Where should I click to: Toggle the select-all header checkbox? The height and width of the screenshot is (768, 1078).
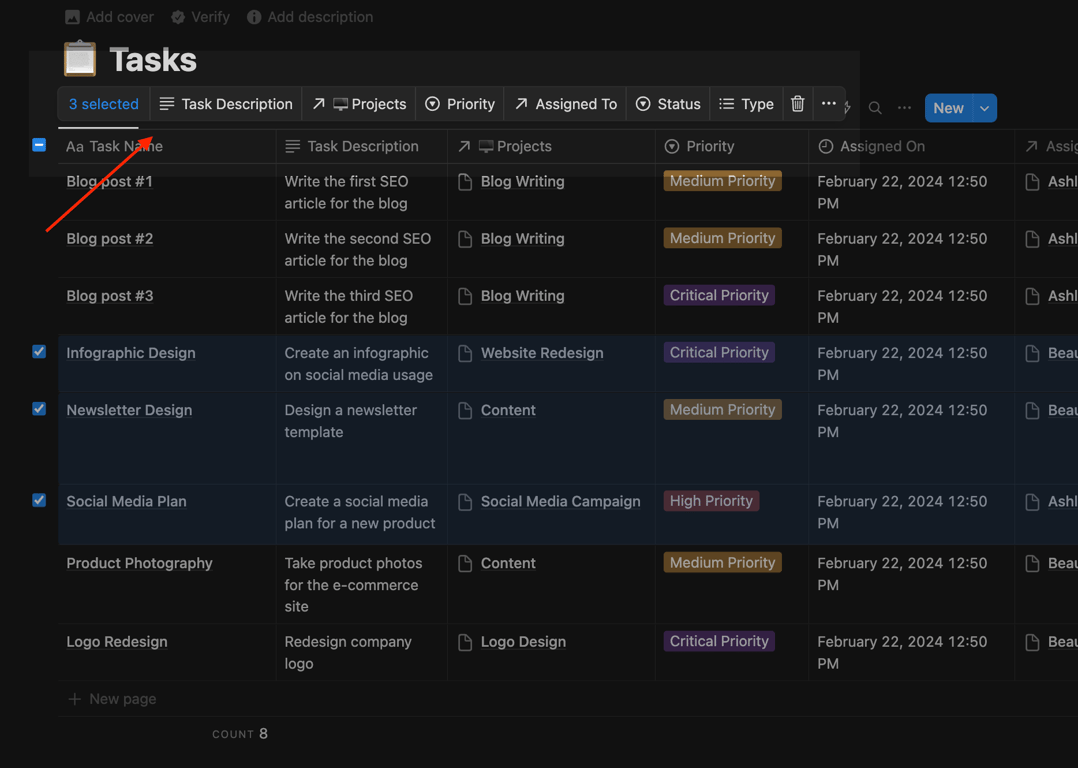(x=39, y=145)
